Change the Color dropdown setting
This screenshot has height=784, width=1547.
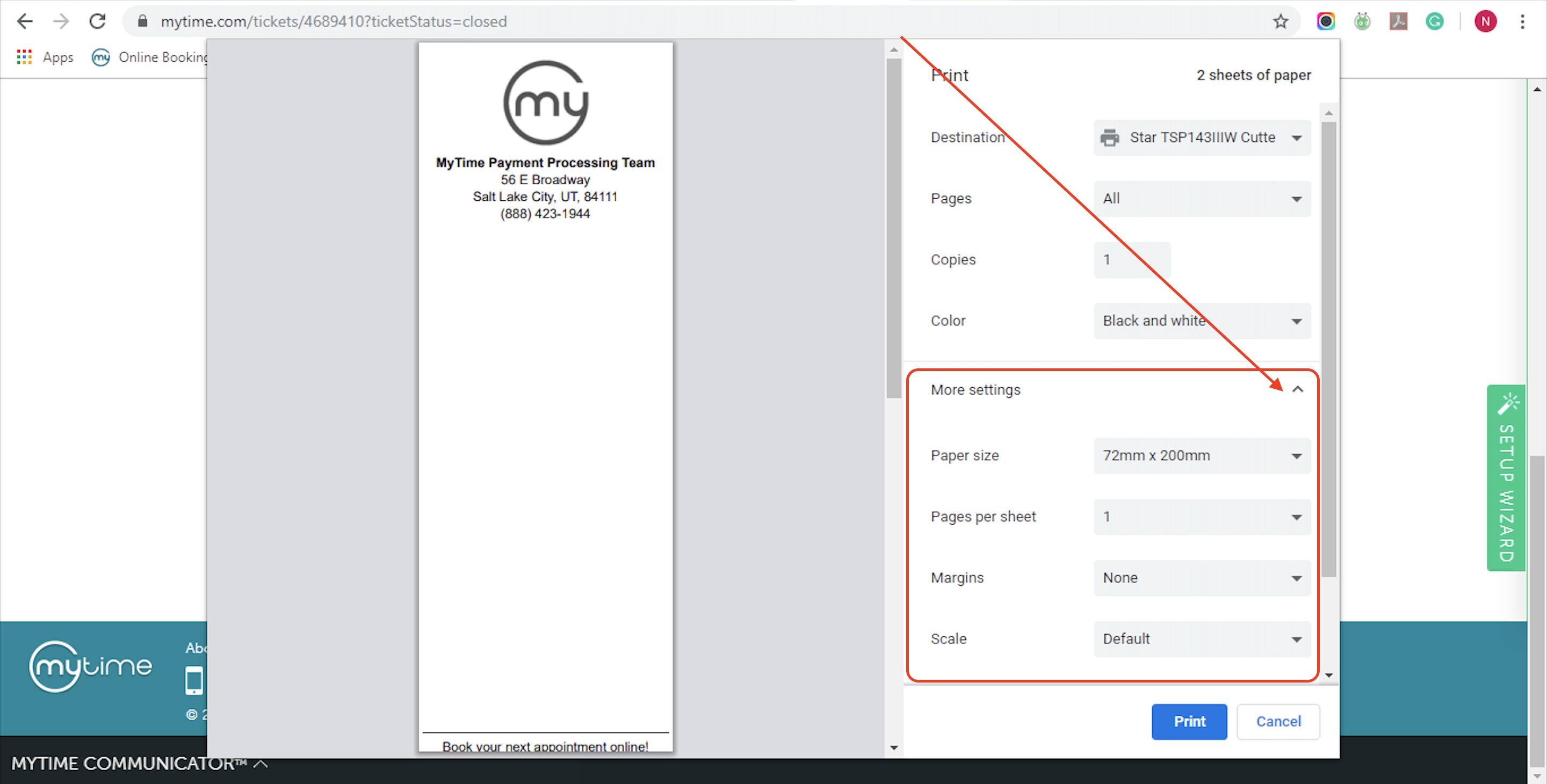pos(1202,321)
